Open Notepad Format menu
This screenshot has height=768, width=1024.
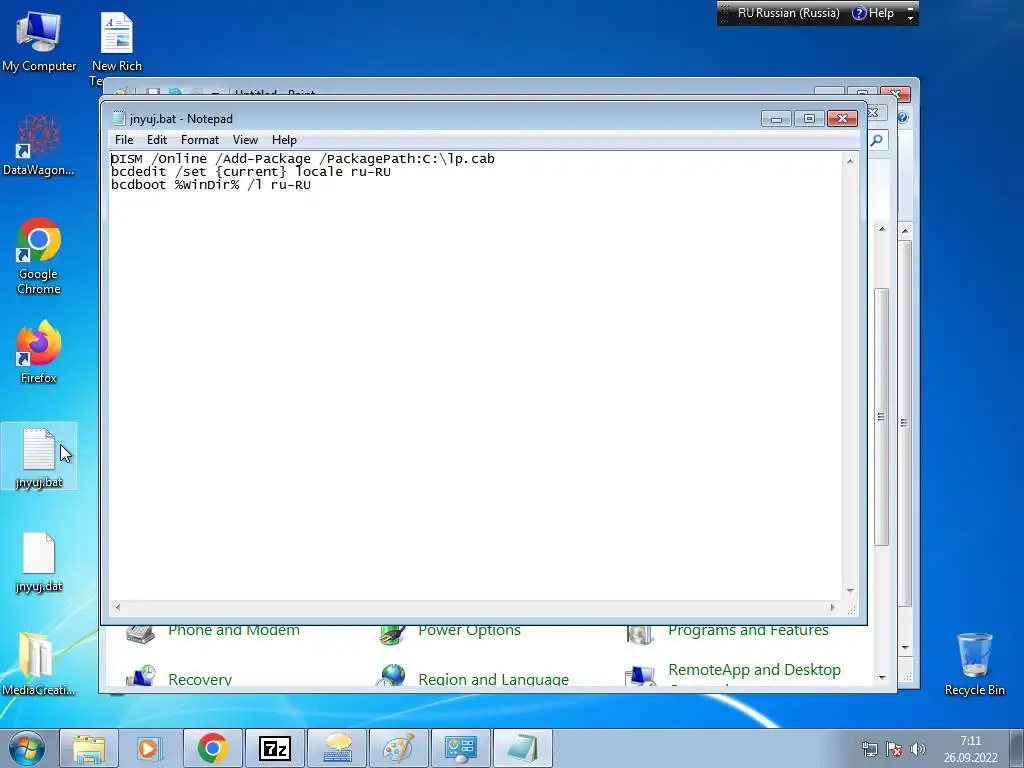click(x=200, y=140)
